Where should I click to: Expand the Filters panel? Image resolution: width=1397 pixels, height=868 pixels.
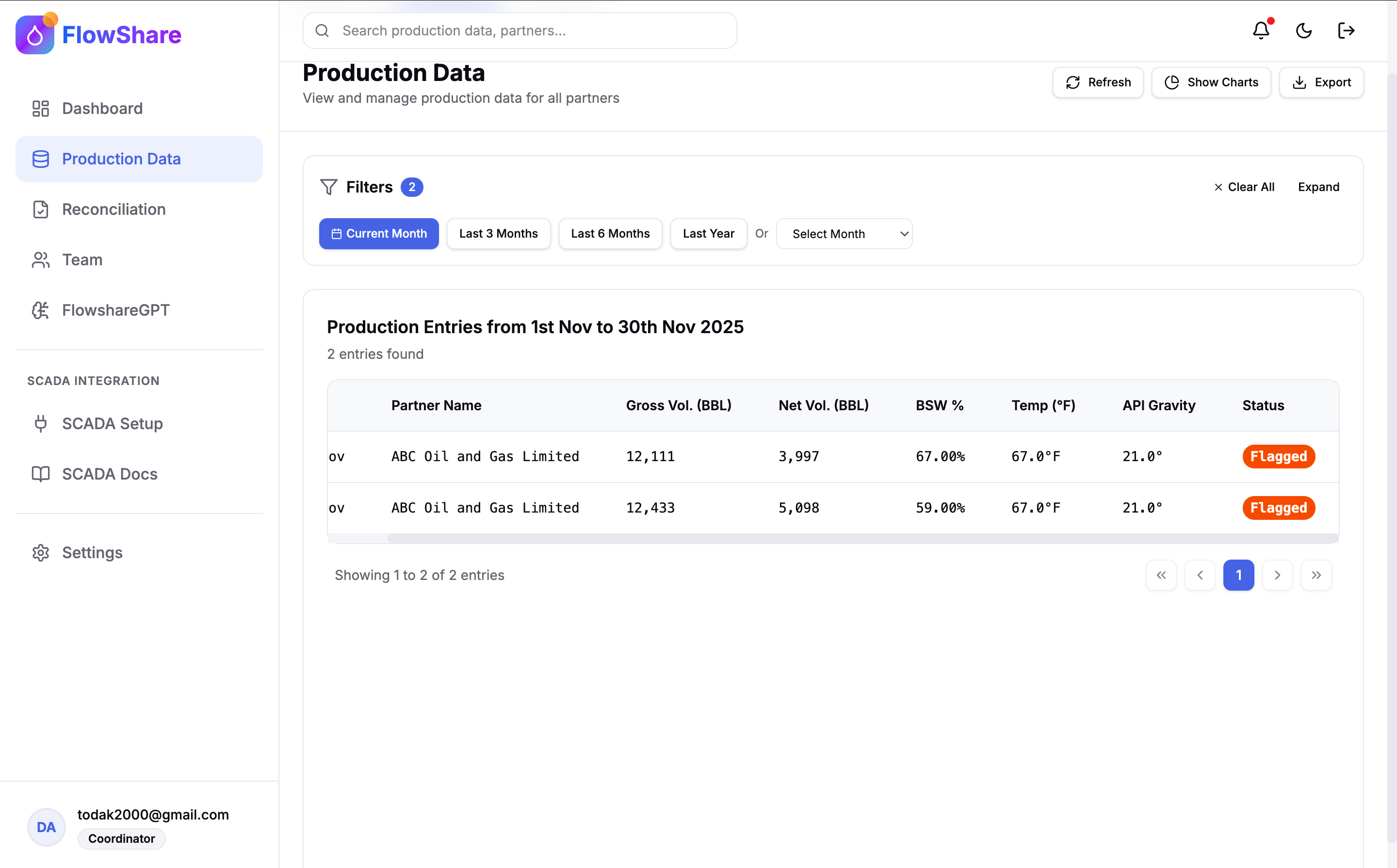point(1318,187)
